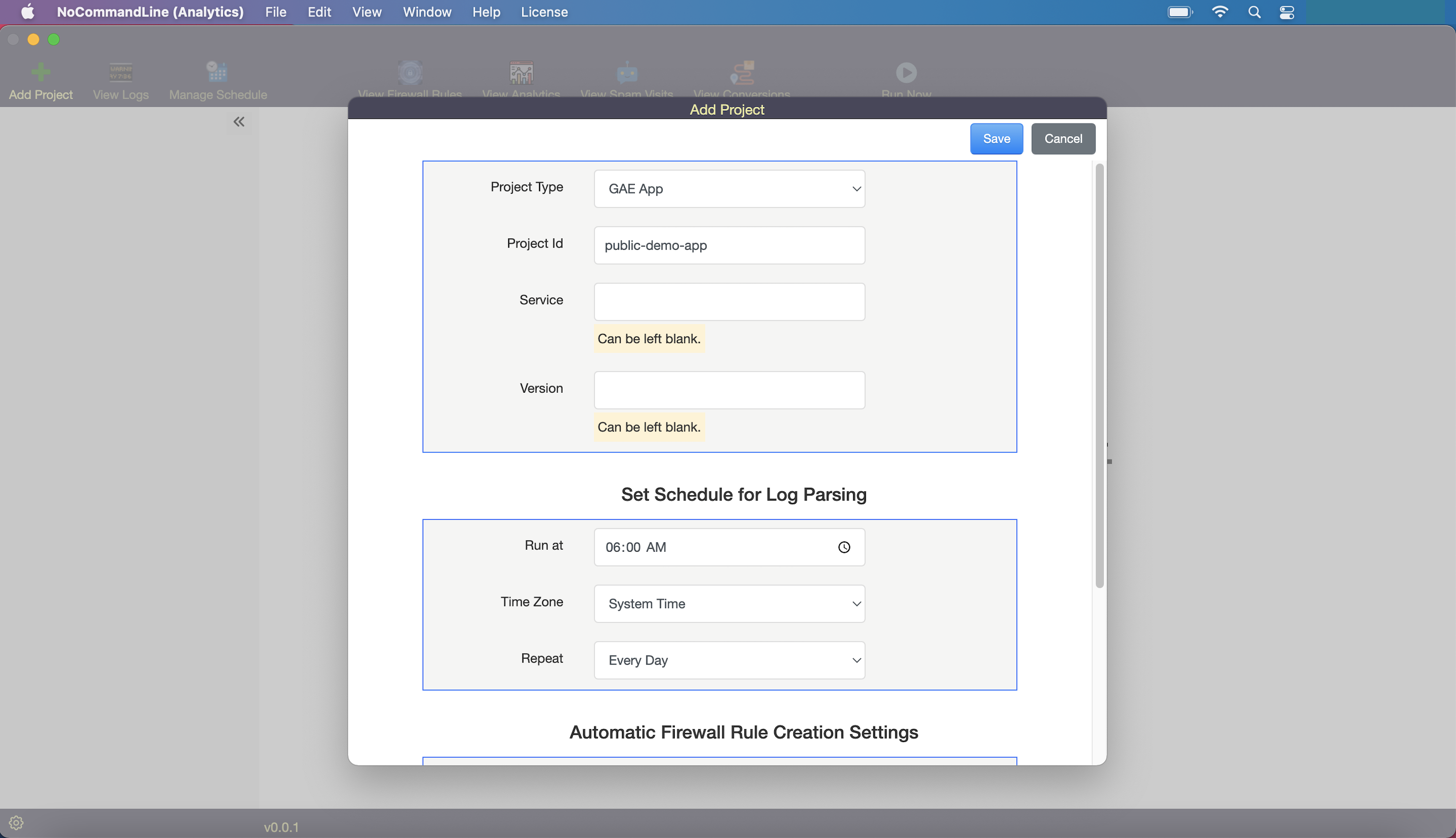Click the Cancel button
This screenshot has height=838, width=1456.
pos(1063,139)
